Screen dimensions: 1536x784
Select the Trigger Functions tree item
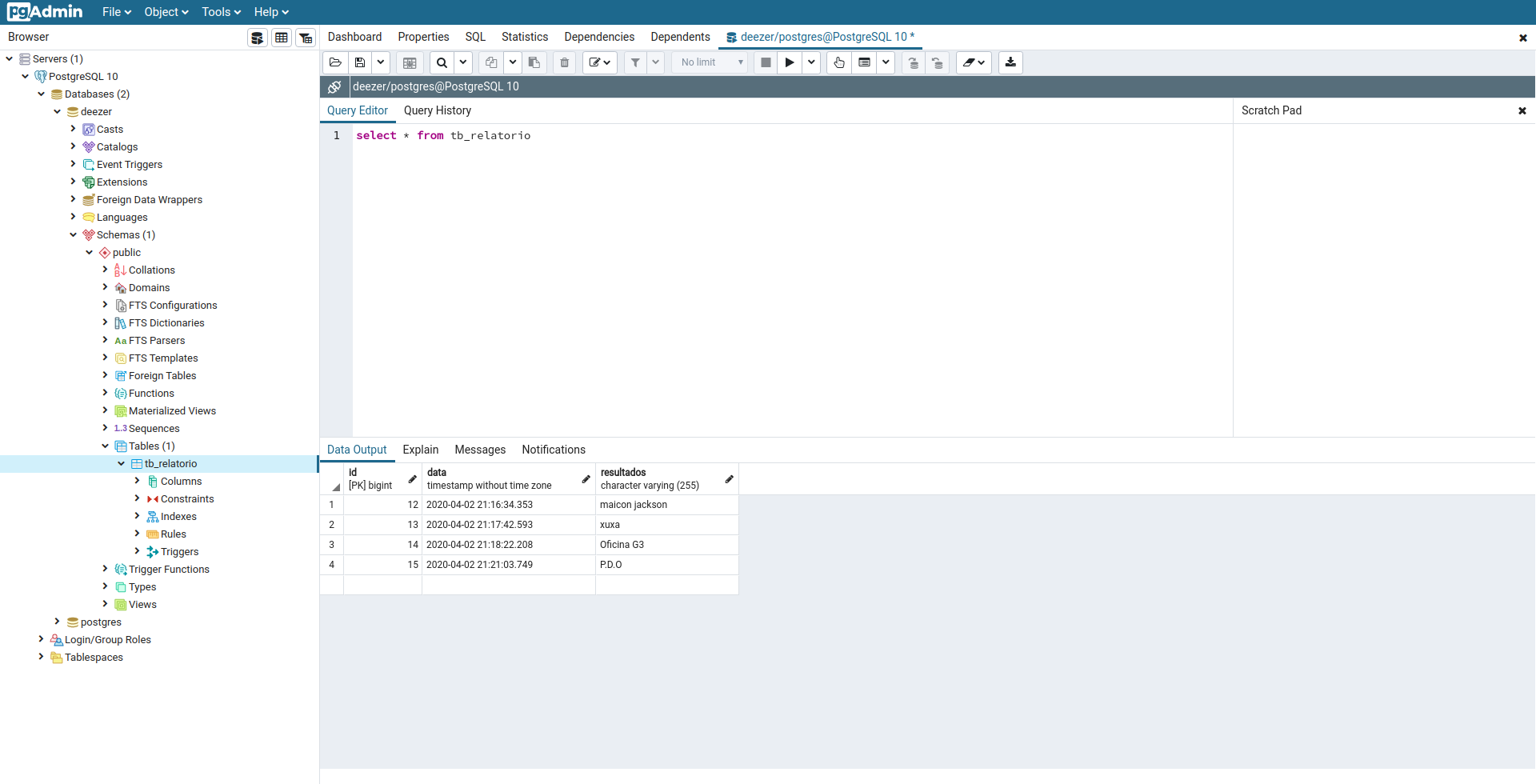[x=169, y=569]
